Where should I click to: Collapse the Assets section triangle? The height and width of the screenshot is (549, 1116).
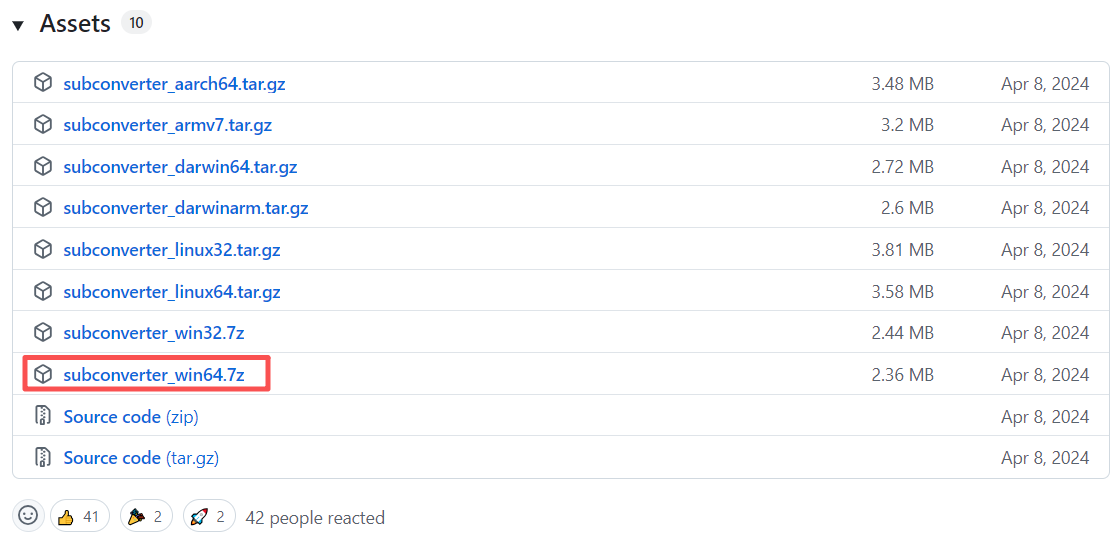click(x=18, y=26)
